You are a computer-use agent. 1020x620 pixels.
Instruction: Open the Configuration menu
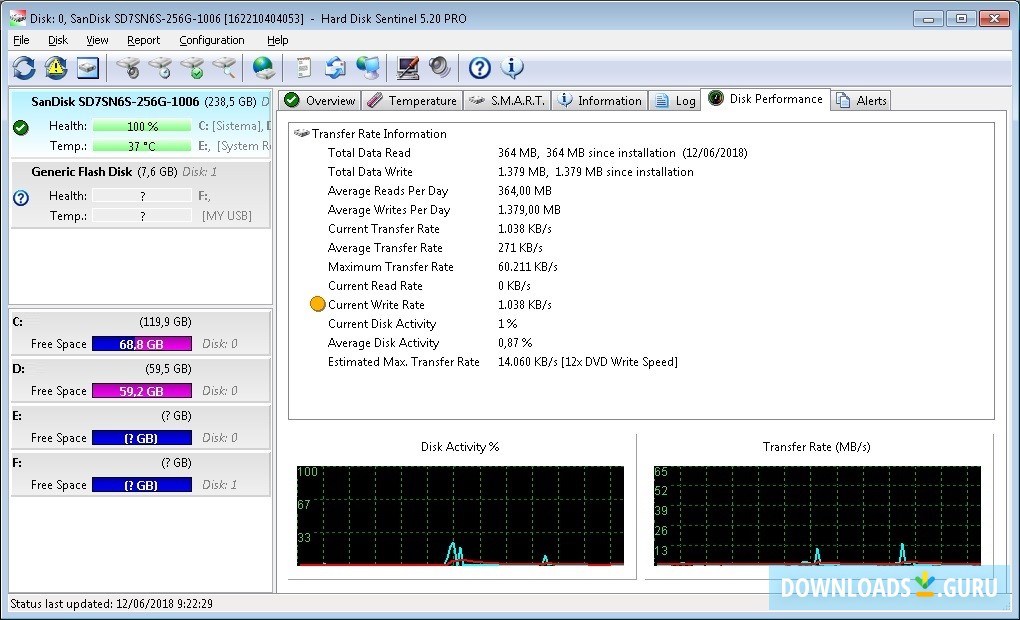[x=211, y=40]
